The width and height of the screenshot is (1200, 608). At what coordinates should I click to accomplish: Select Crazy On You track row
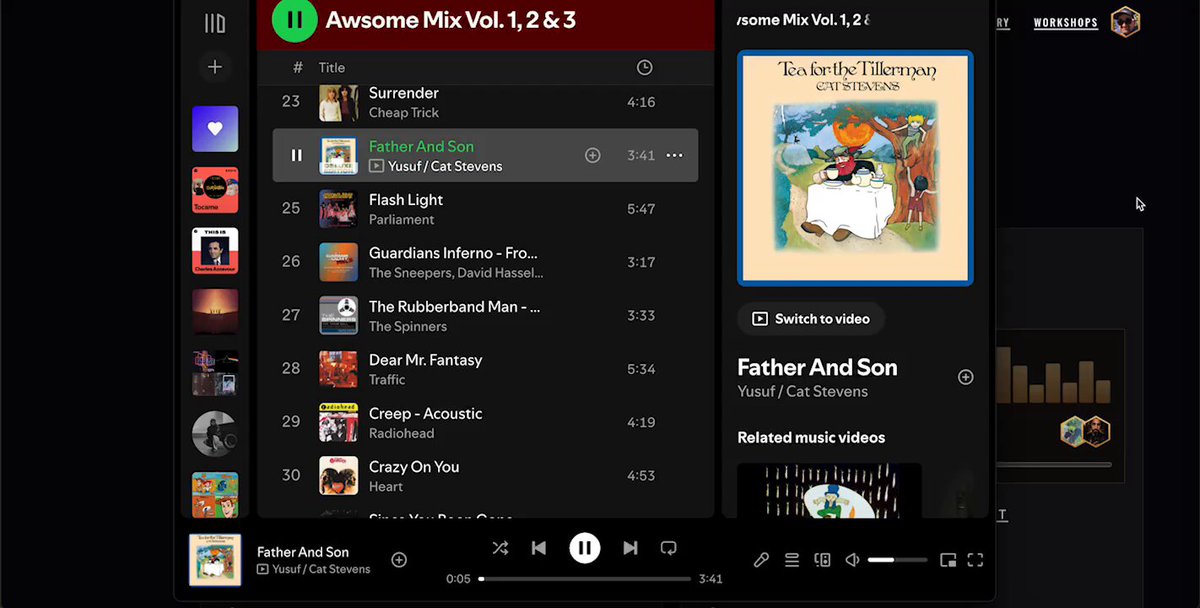[485, 476]
